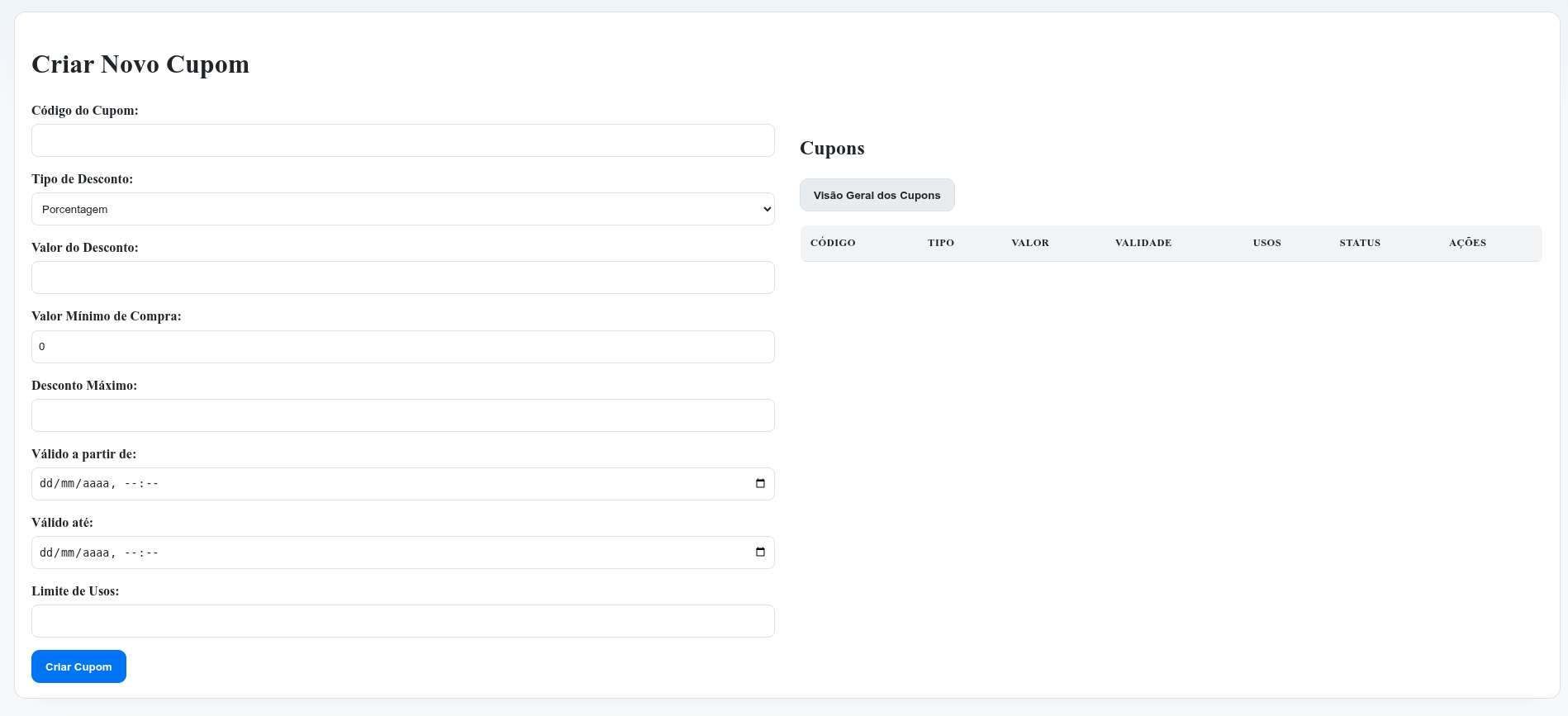This screenshot has height=716, width=1568.
Task: Open Visão Geral dos Cupons
Action: click(x=877, y=195)
